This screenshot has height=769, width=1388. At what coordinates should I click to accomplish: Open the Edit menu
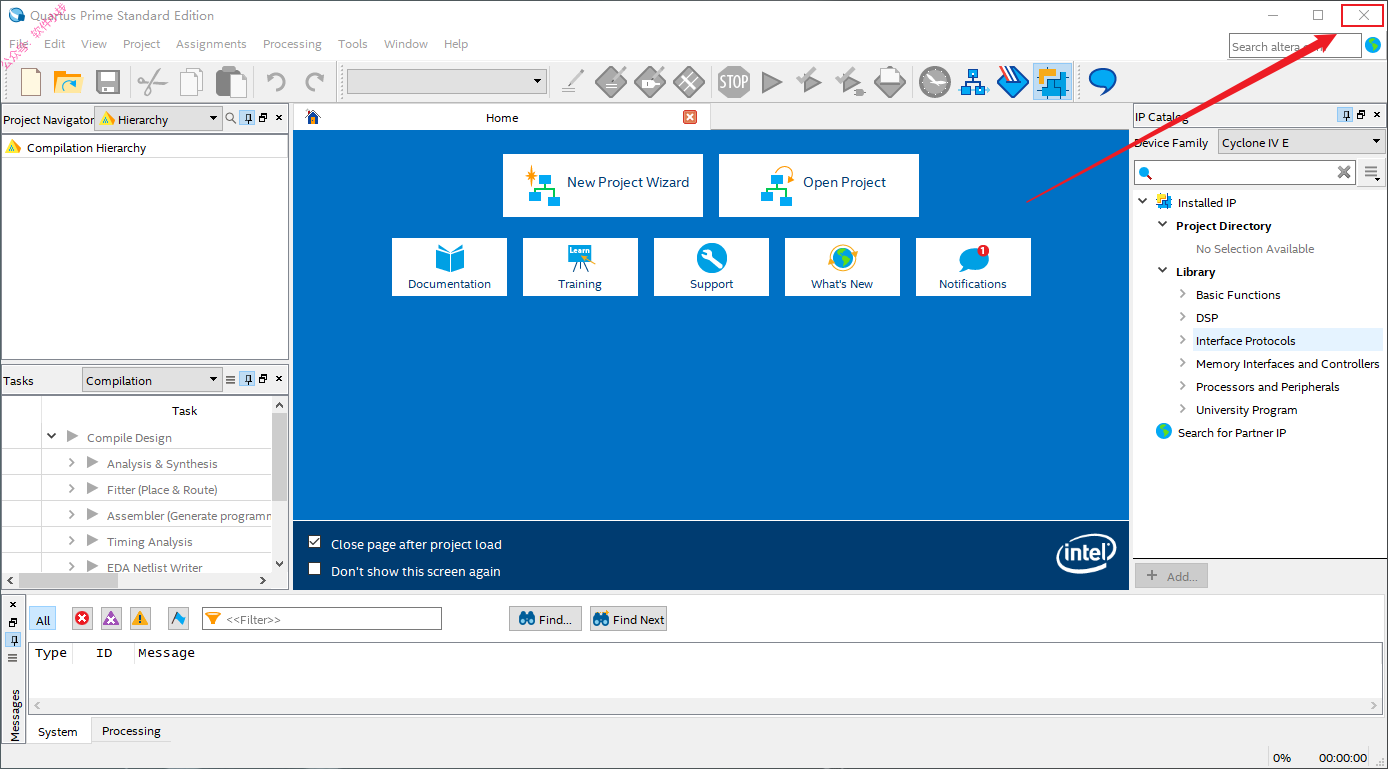55,44
